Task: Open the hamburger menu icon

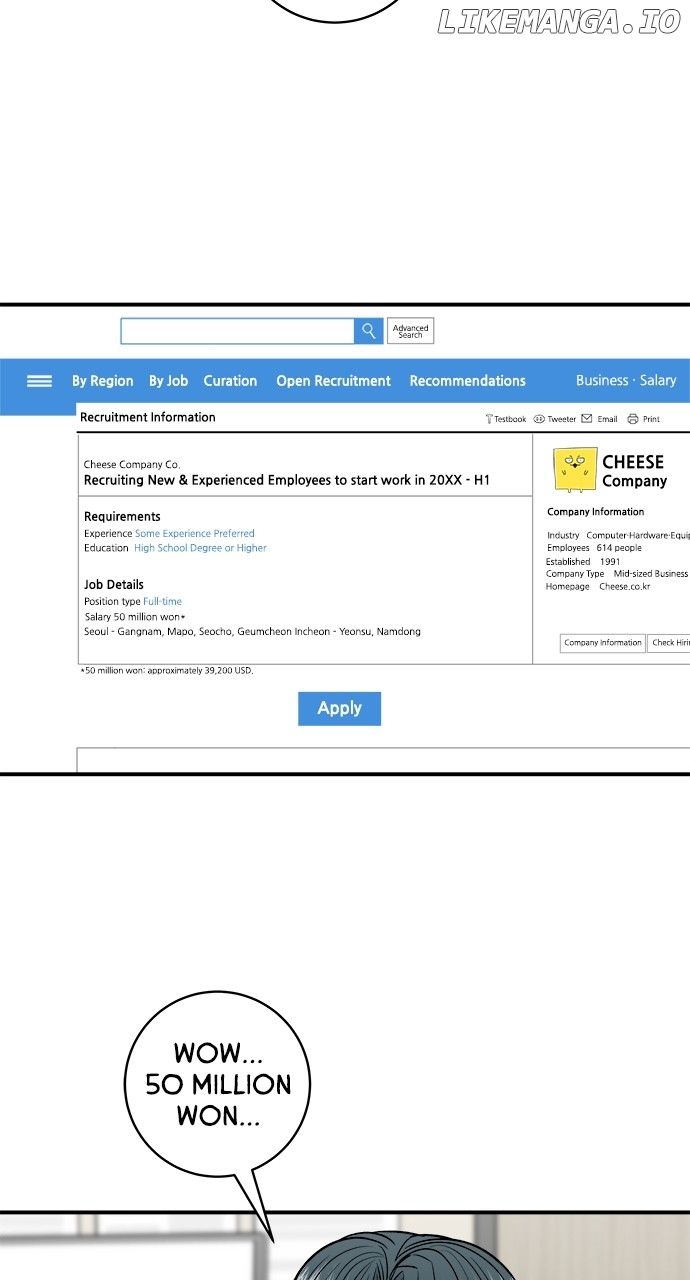Action: 39,381
